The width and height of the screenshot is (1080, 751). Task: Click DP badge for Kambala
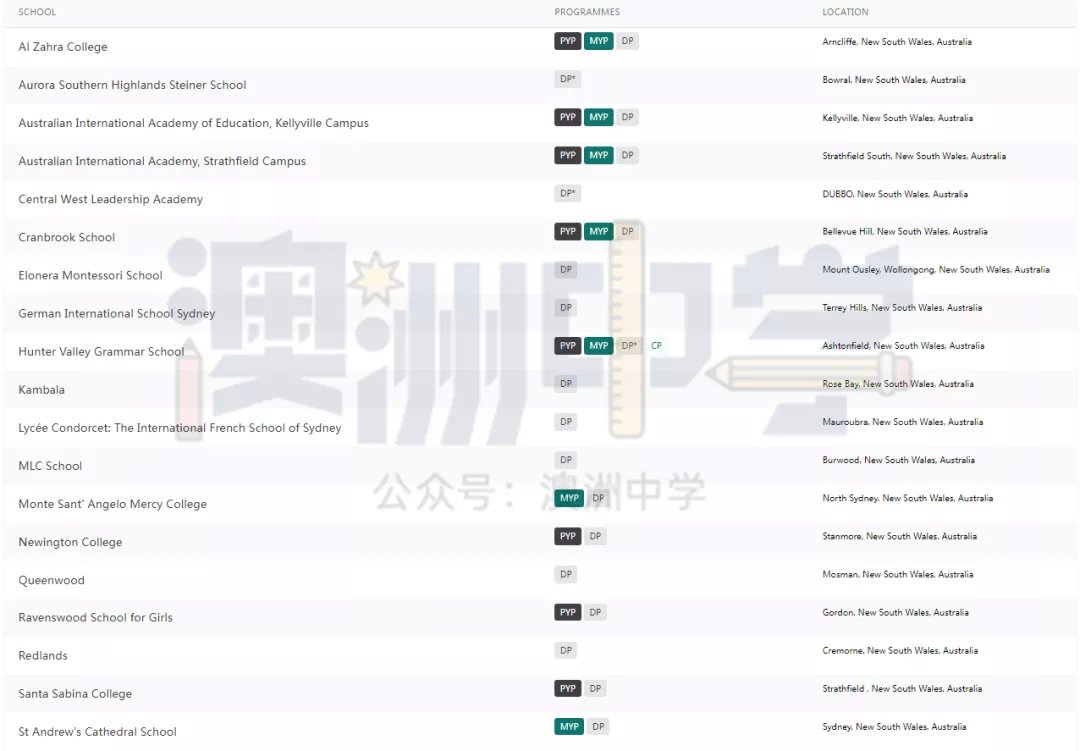(565, 384)
